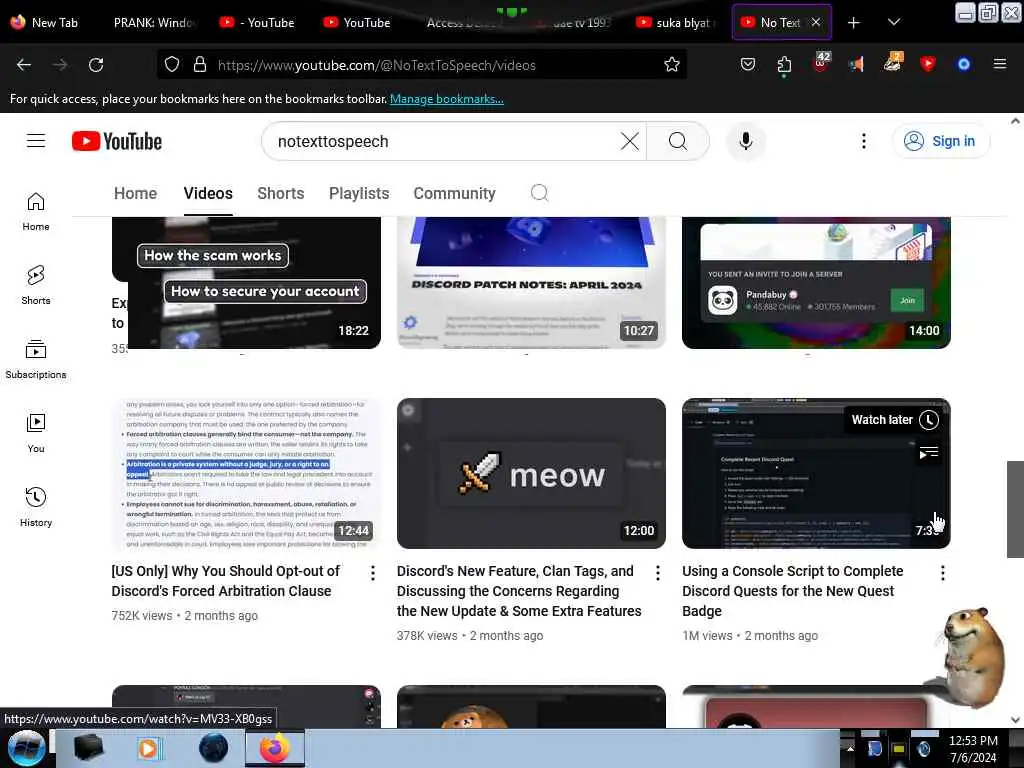Close the No Text tab
Viewport: 1024px width, 768px height.
point(816,22)
